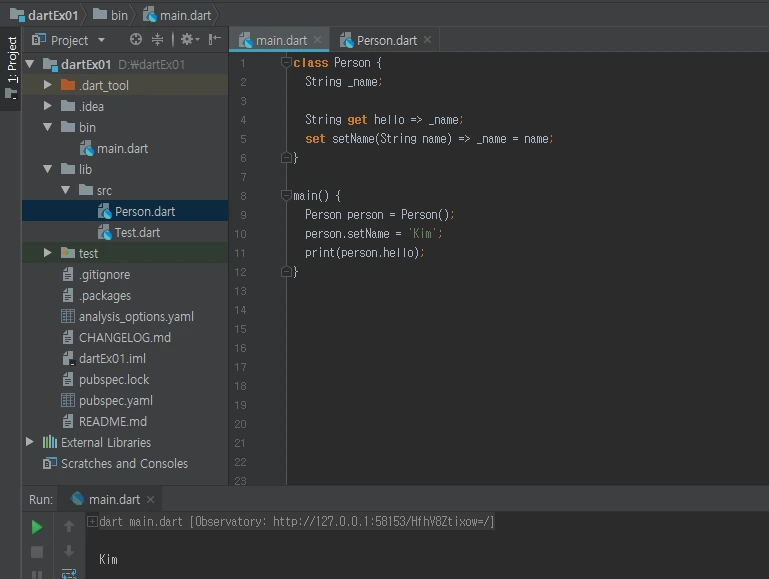Click the Collapse All icon in Project panel
This screenshot has width=769, height=579.
coord(157,40)
